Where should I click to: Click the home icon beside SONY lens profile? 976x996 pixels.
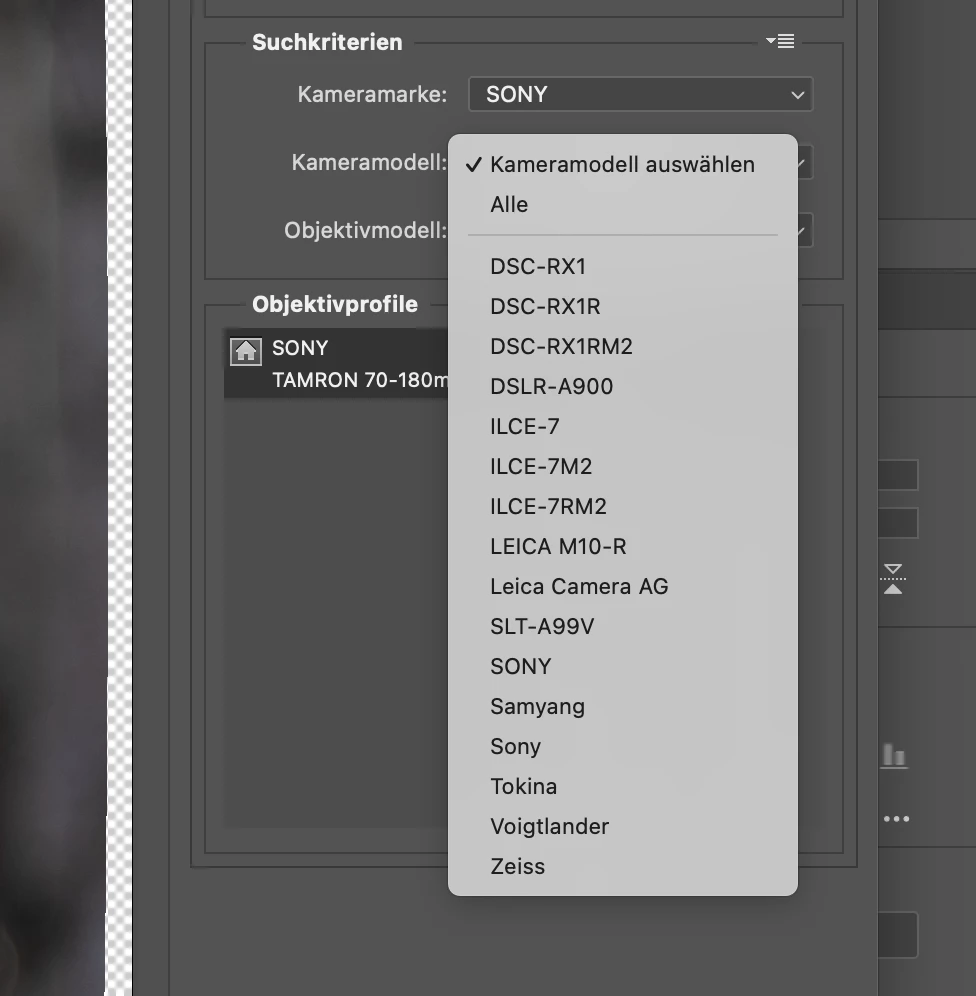click(x=246, y=351)
